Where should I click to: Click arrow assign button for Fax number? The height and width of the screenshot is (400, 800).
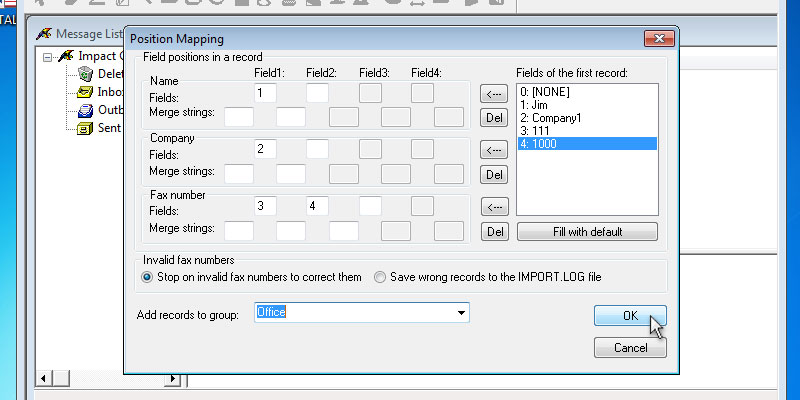(494, 207)
